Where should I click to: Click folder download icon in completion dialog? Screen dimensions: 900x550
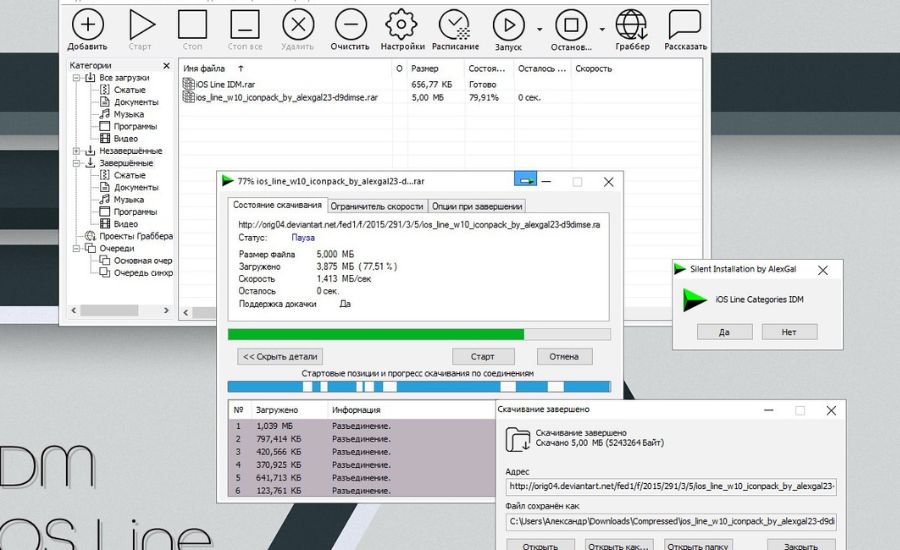pyautogui.click(x=518, y=440)
